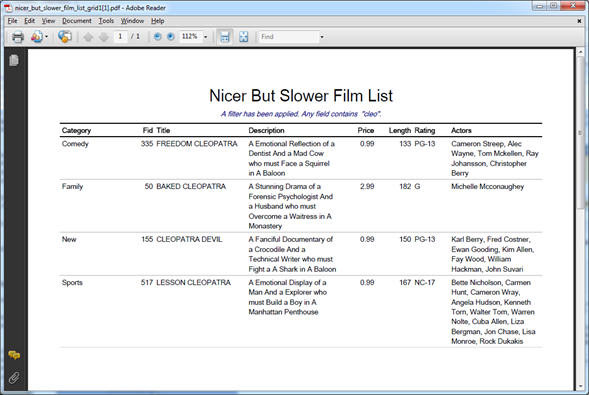Image resolution: width=589 pixels, height=395 pixels.
Task: Click the email/send globe icon
Action: point(65,37)
